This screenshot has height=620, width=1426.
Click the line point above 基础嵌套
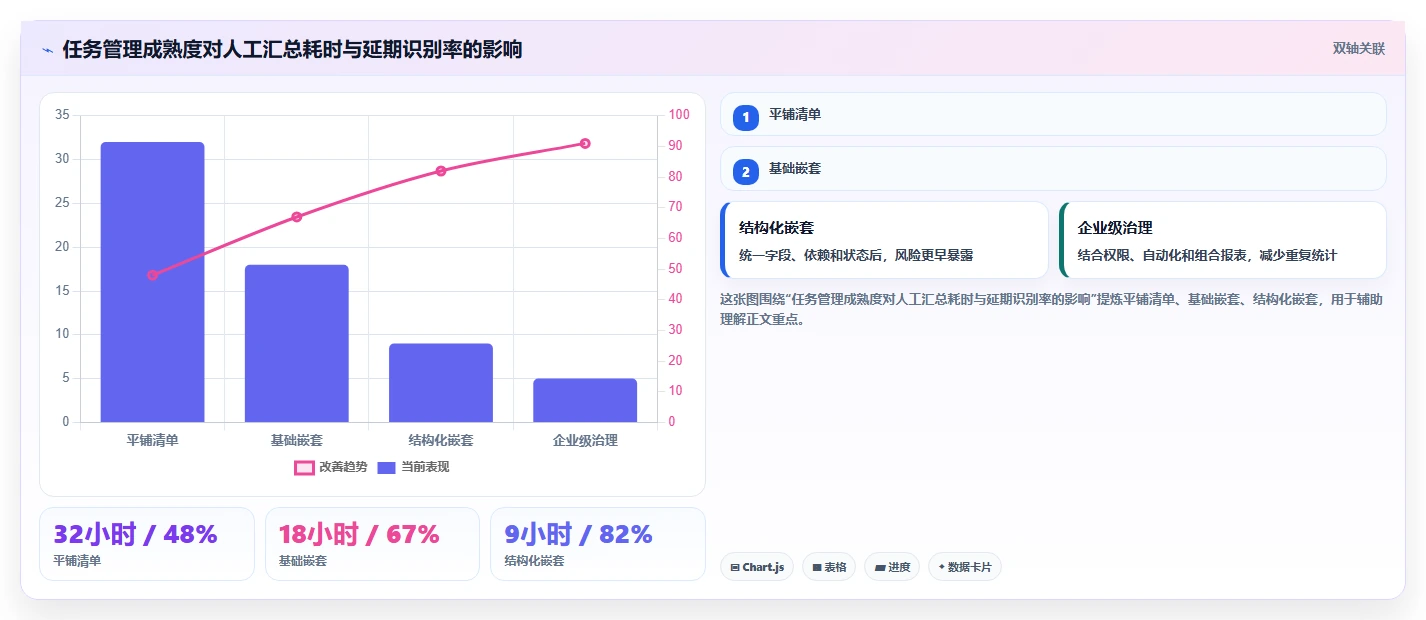coord(297,217)
